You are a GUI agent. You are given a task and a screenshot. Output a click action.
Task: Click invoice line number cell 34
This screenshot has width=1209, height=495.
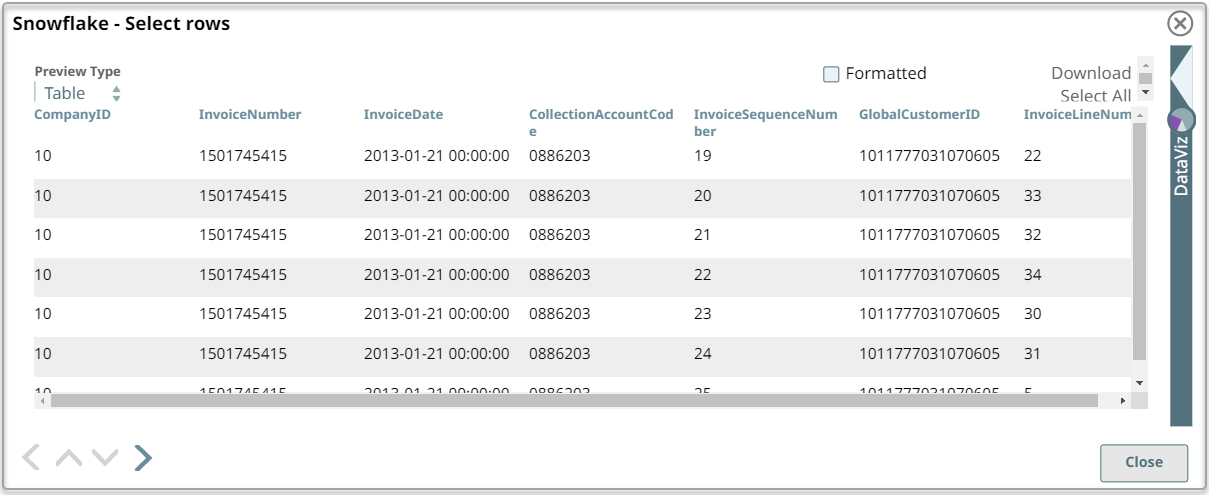point(1033,274)
